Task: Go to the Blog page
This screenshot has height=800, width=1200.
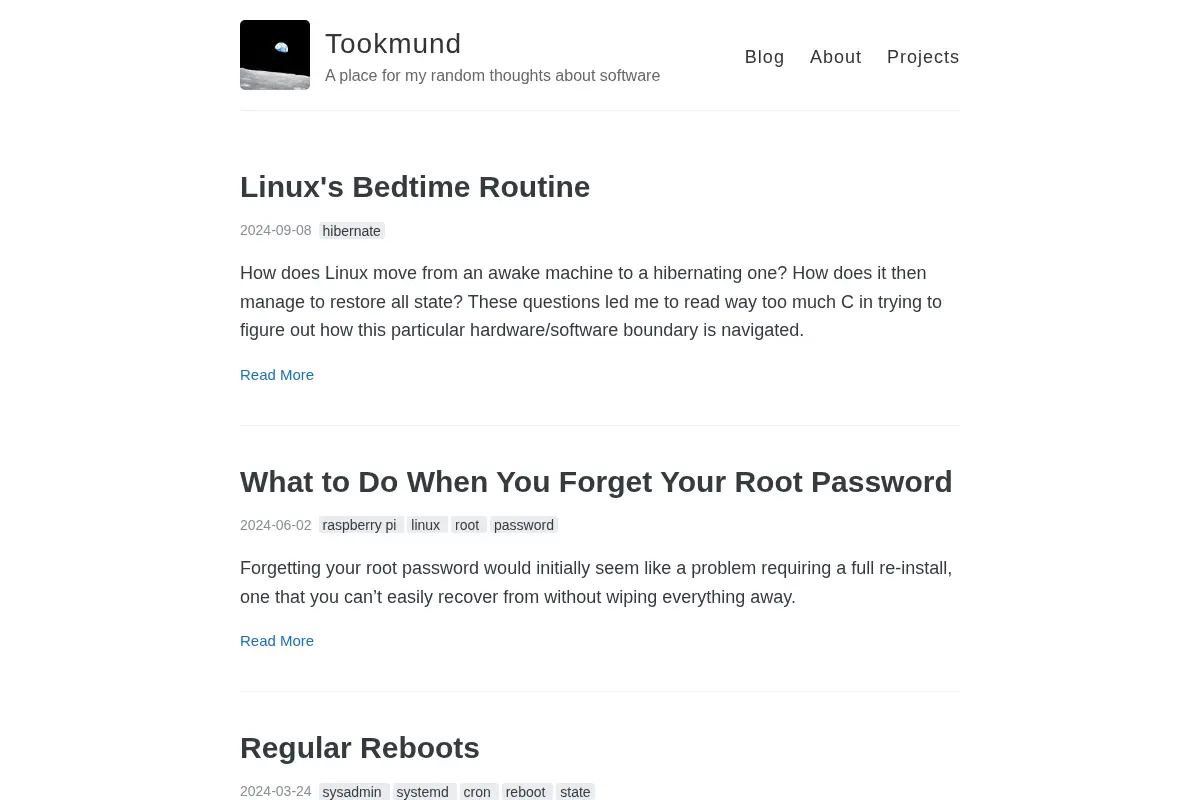Action: click(765, 57)
